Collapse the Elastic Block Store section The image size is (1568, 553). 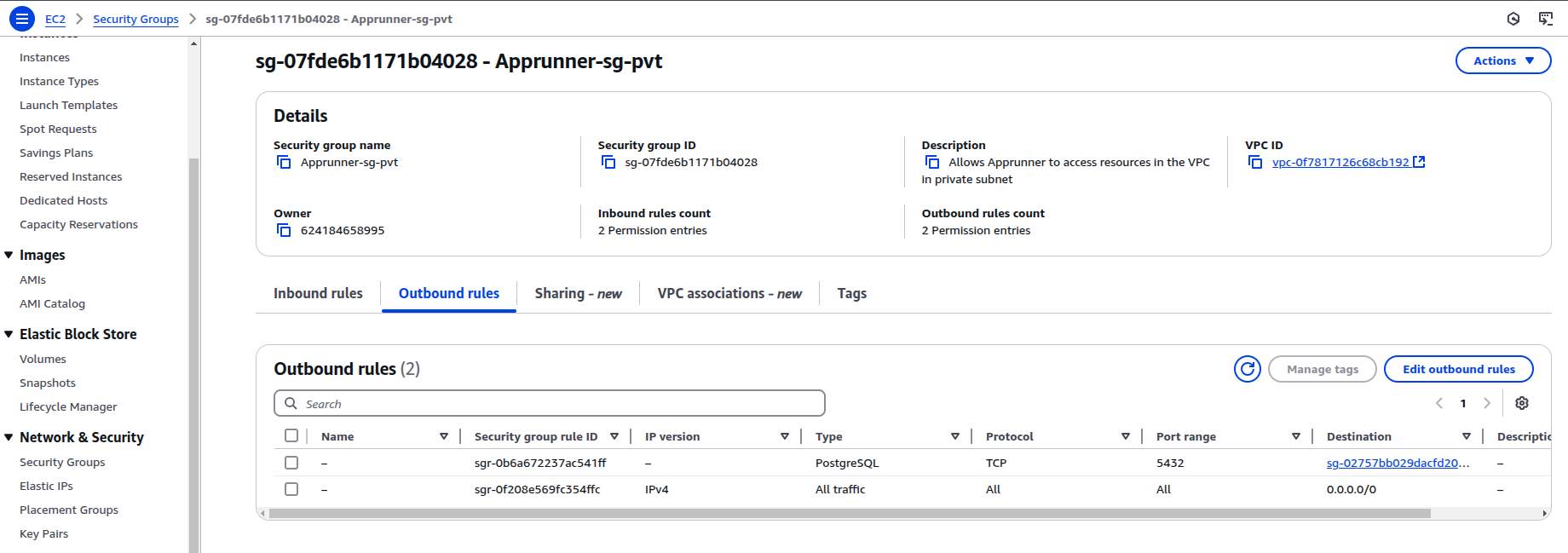pyautogui.click(x=9, y=334)
